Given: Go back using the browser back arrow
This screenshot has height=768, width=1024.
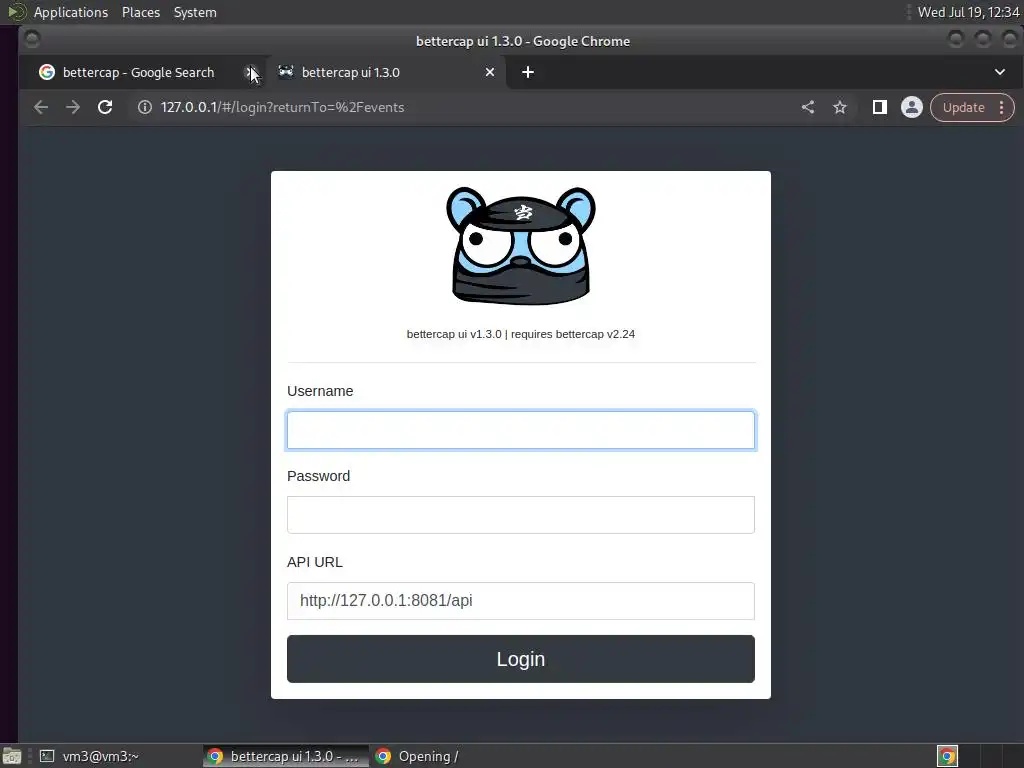Looking at the screenshot, I should tap(40, 107).
